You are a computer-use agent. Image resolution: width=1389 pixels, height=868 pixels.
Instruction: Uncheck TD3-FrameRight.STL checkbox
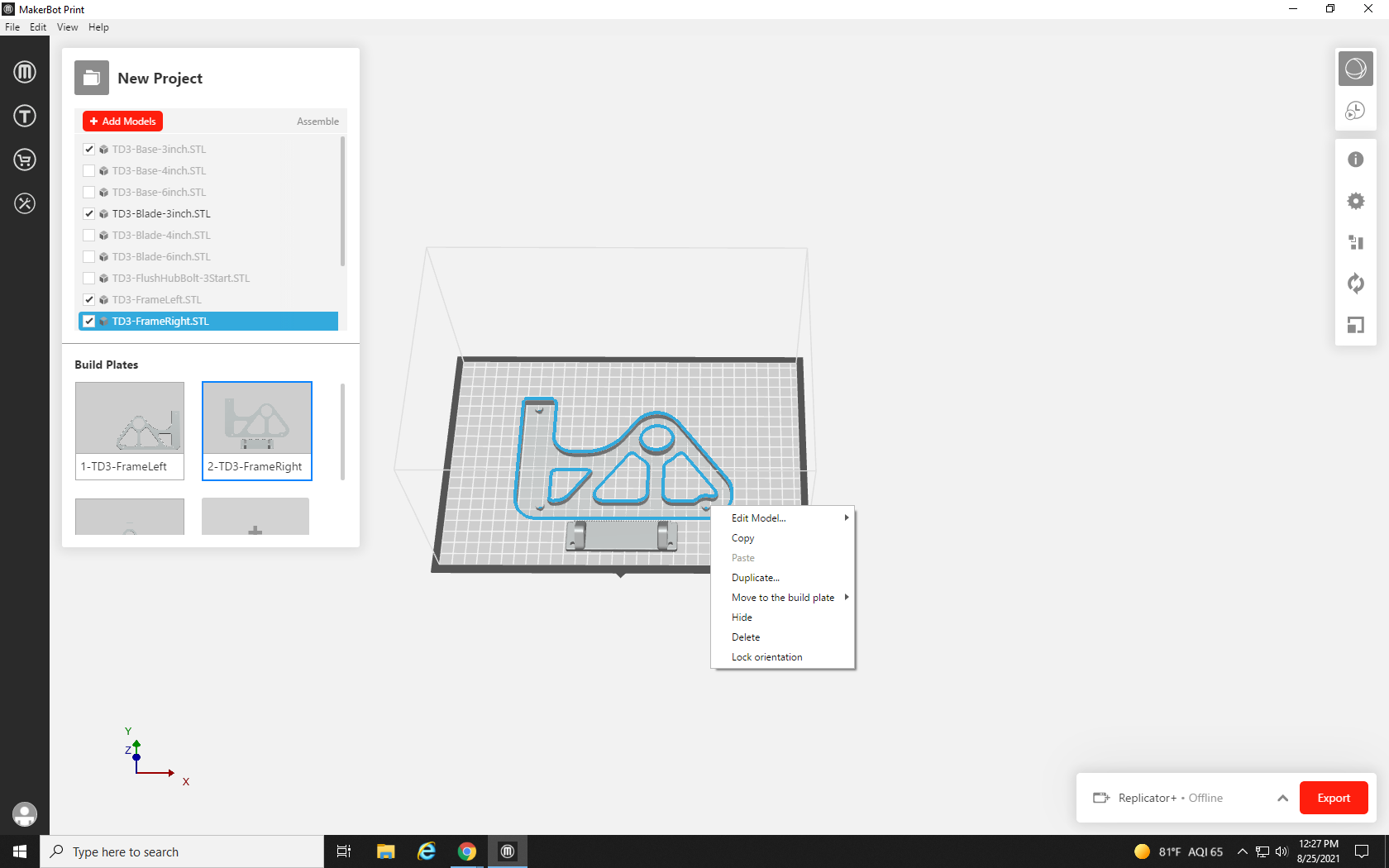[88, 322]
